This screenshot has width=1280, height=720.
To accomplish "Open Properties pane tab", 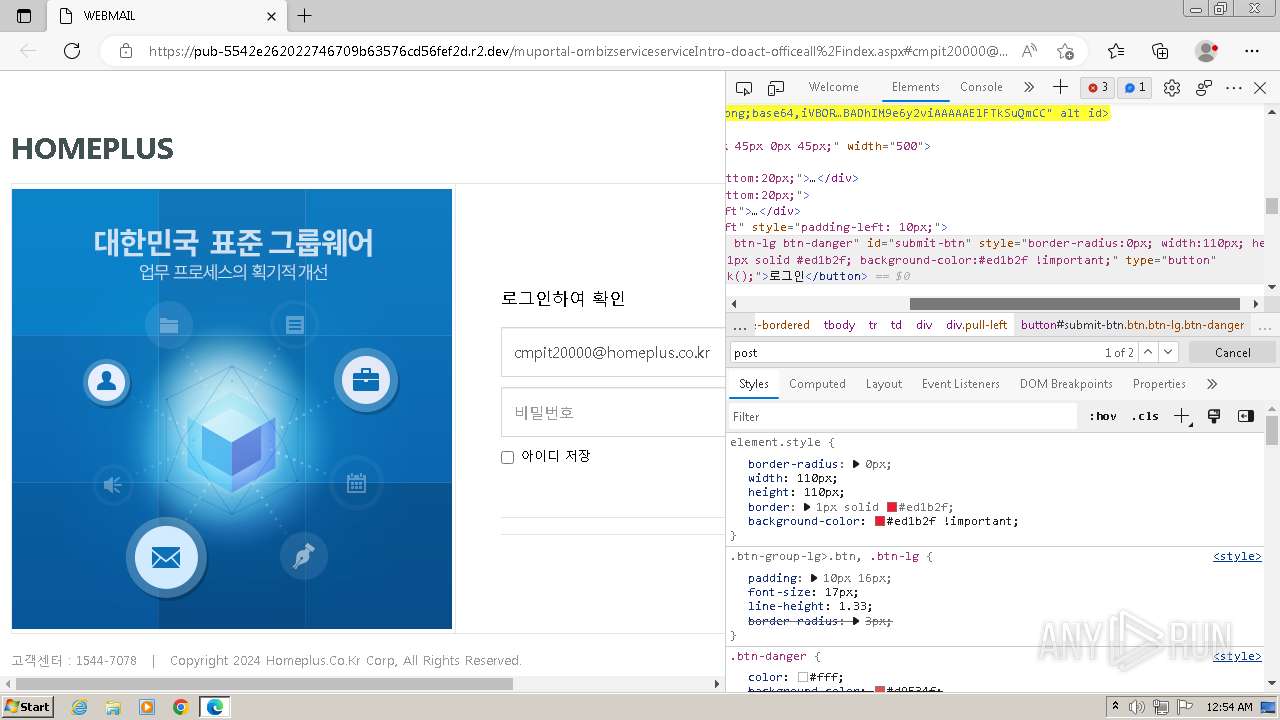I will (x=1159, y=384).
